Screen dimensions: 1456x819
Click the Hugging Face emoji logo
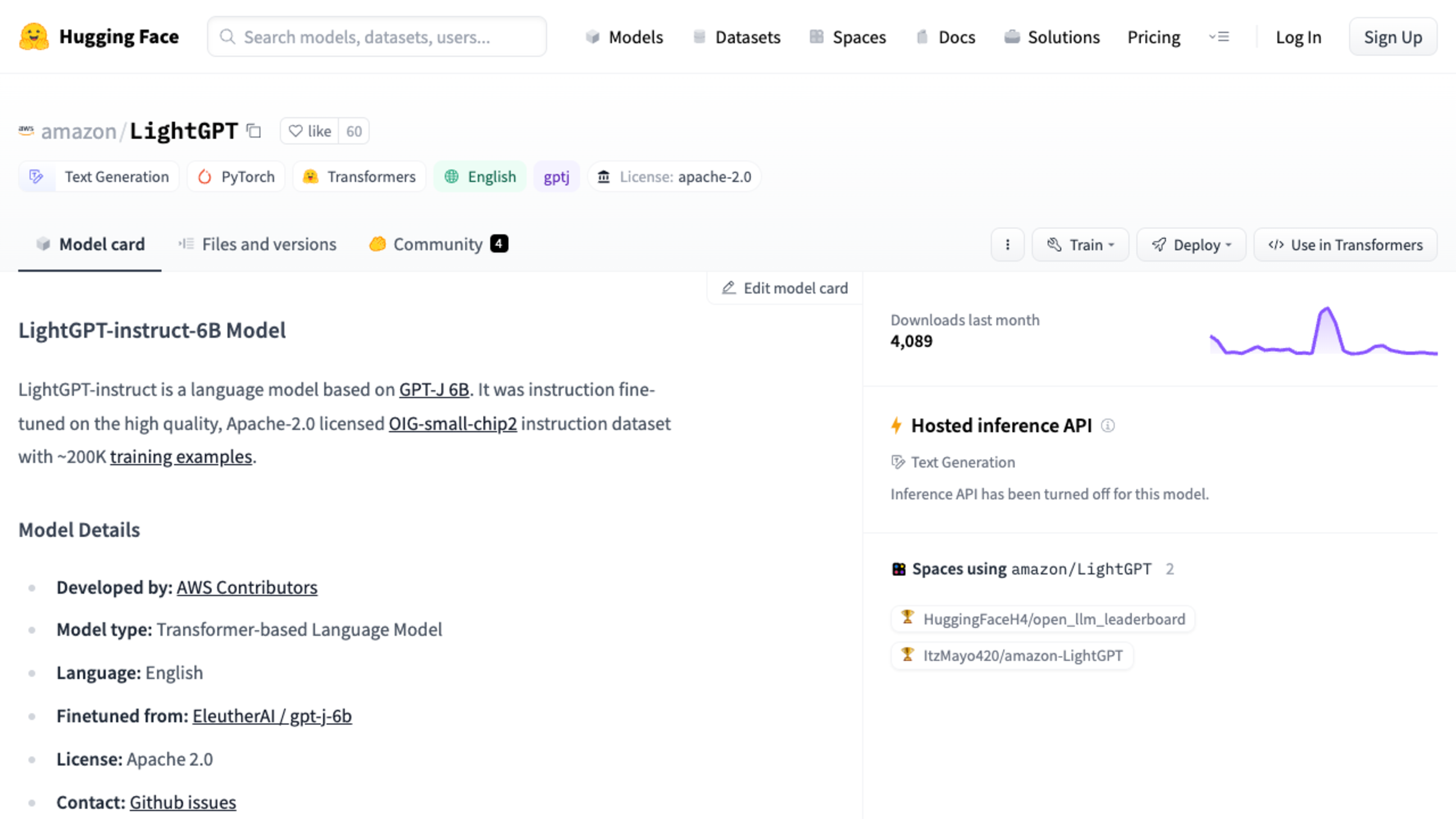tap(33, 37)
